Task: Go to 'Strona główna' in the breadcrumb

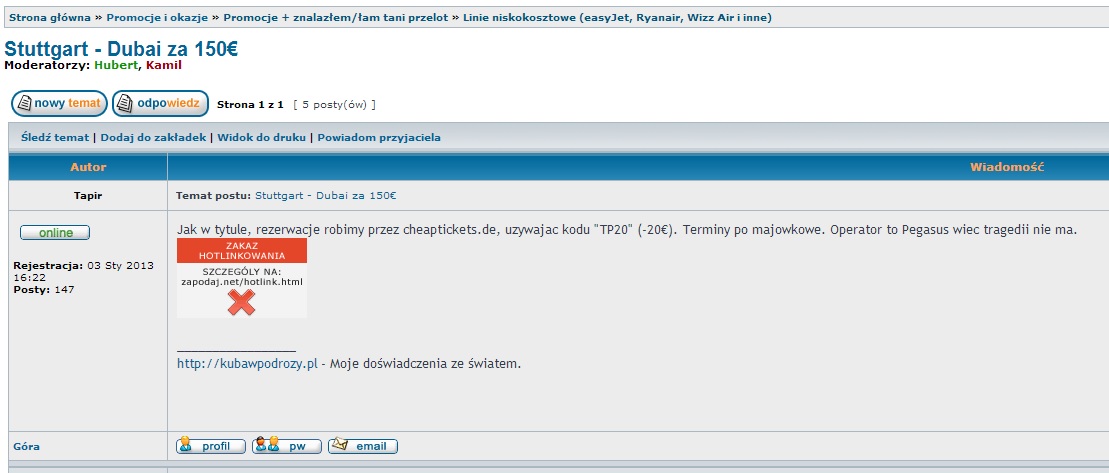Action: [50, 18]
